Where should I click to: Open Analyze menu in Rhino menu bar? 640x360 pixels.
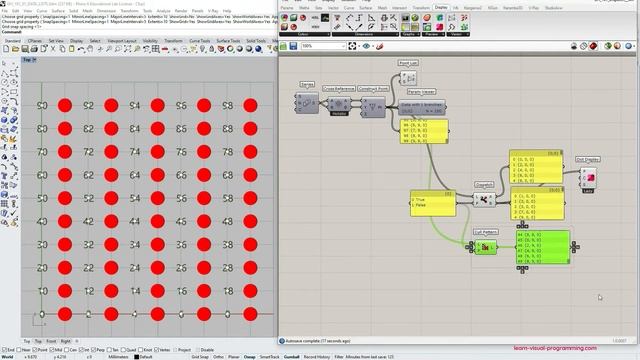tap(163, 11)
